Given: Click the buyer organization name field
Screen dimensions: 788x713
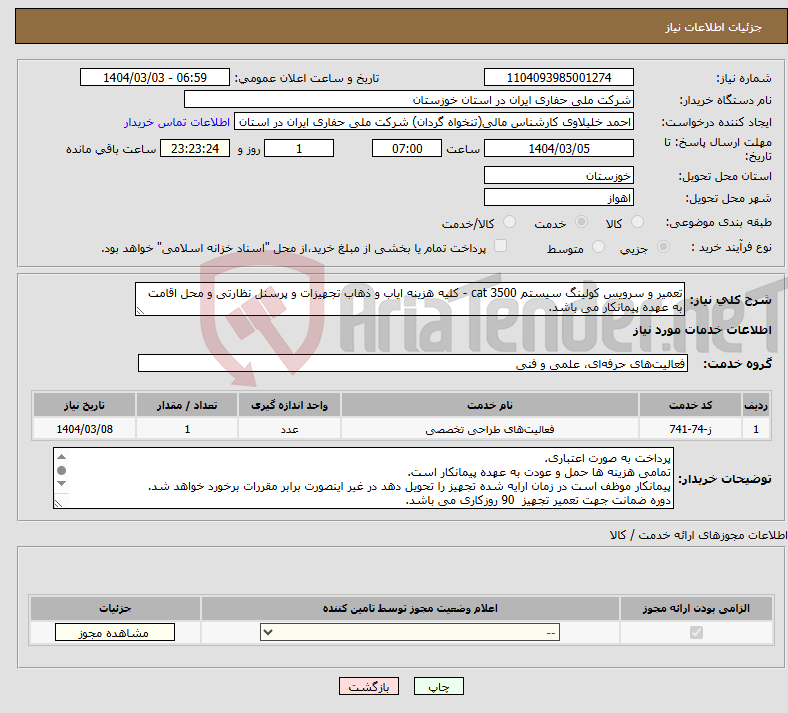Looking at the screenshot, I should tap(409, 99).
